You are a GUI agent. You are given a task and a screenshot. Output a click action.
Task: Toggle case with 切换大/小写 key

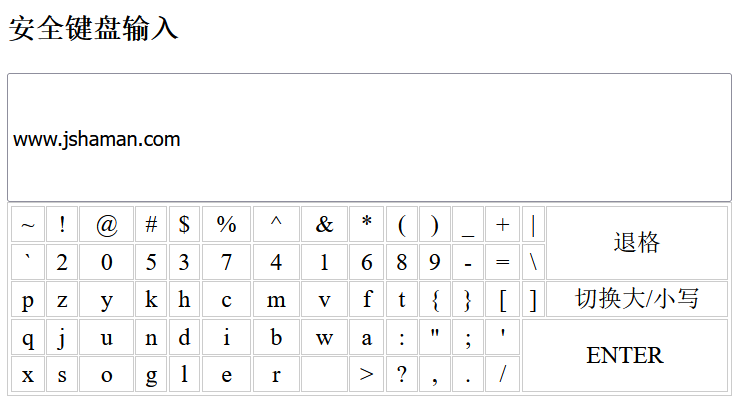[x=636, y=299]
